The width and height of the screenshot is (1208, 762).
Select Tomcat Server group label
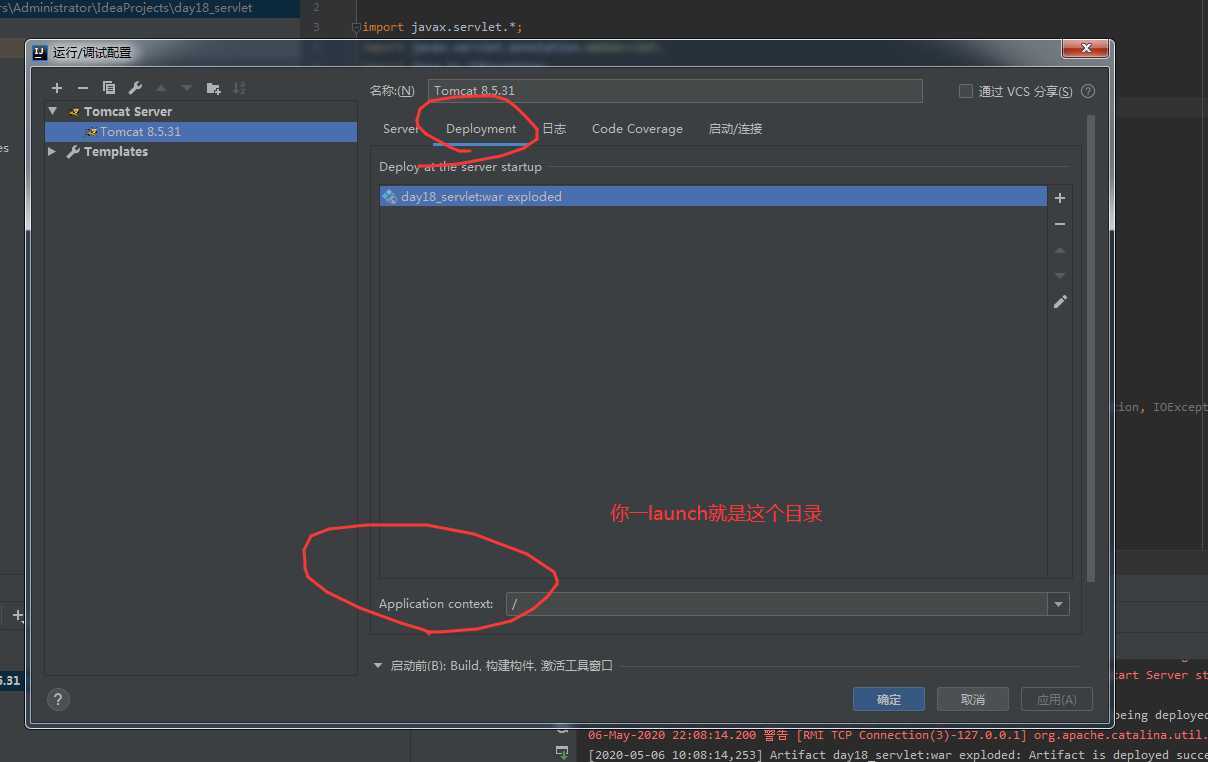click(128, 111)
